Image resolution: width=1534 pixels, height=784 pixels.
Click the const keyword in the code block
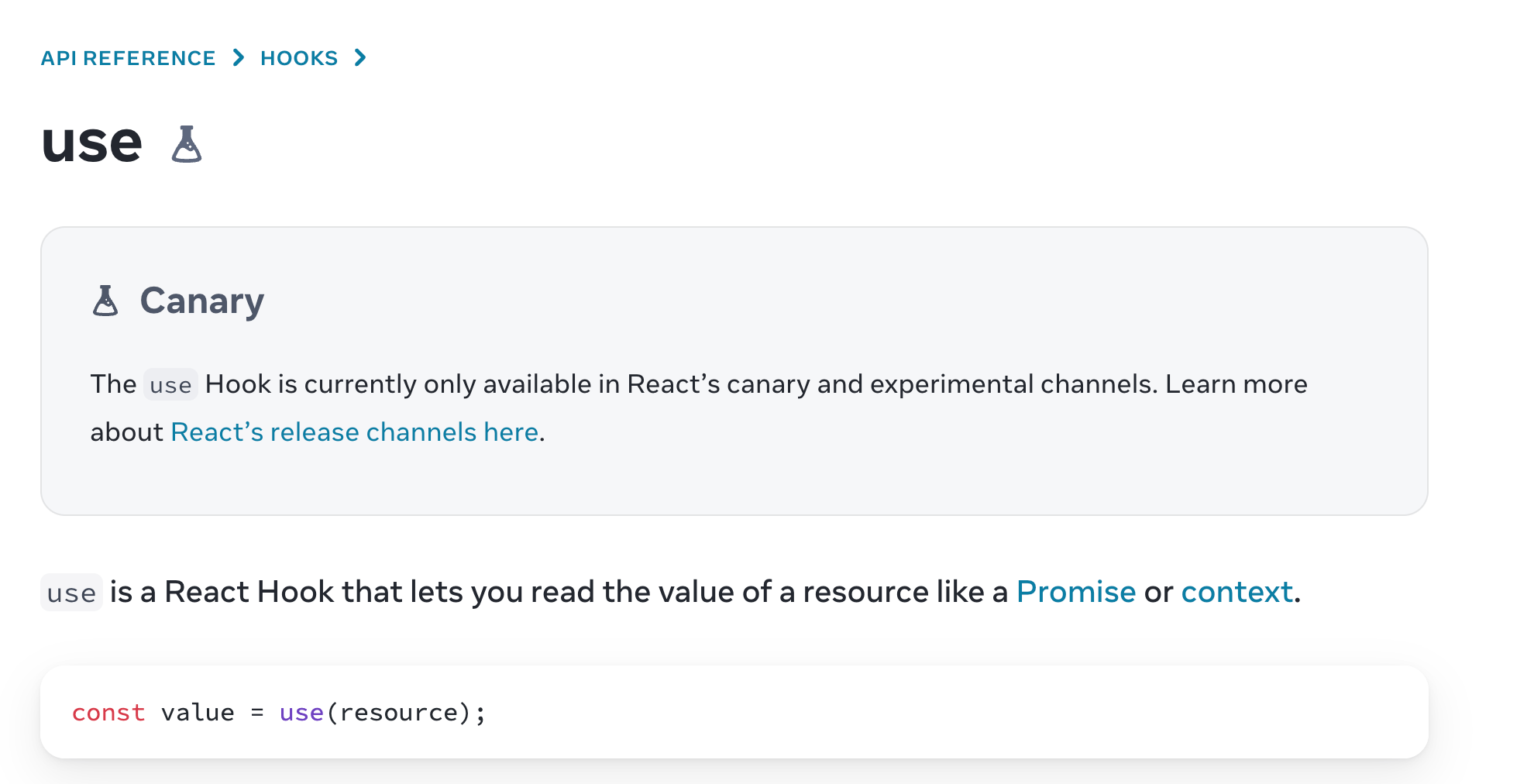pyautogui.click(x=108, y=713)
